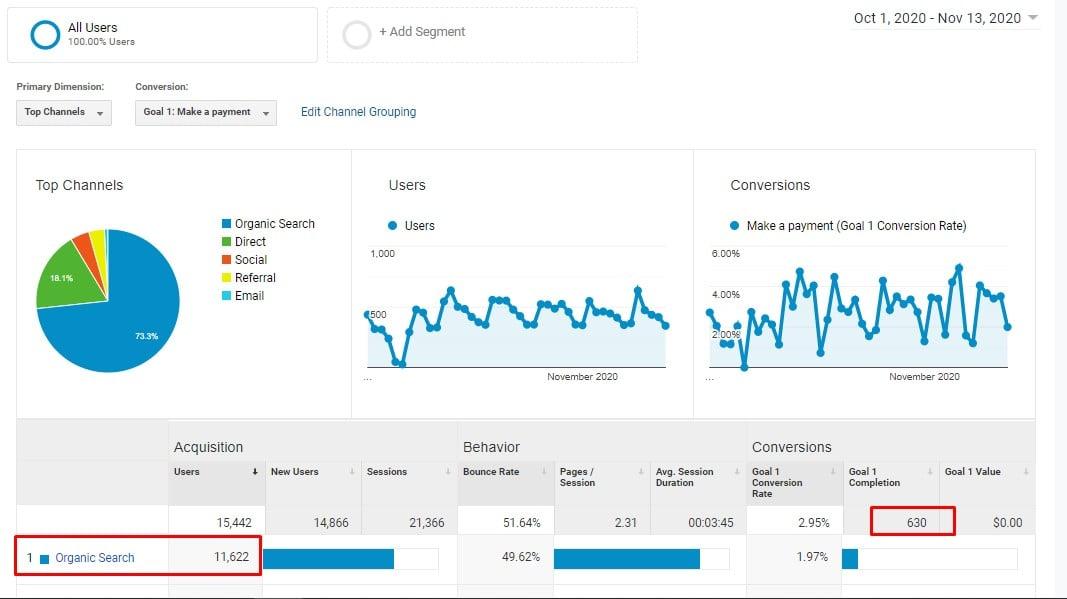Select the All Users segment circle
Image resolution: width=1067 pixels, height=599 pixels.
[x=43, y=33]
